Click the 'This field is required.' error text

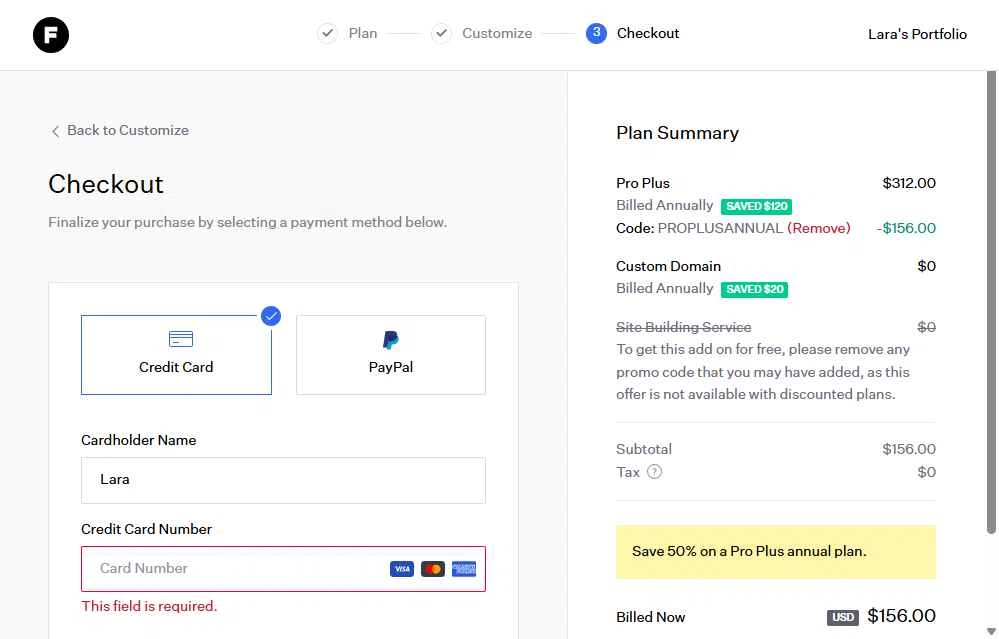(x=149, y=606)
